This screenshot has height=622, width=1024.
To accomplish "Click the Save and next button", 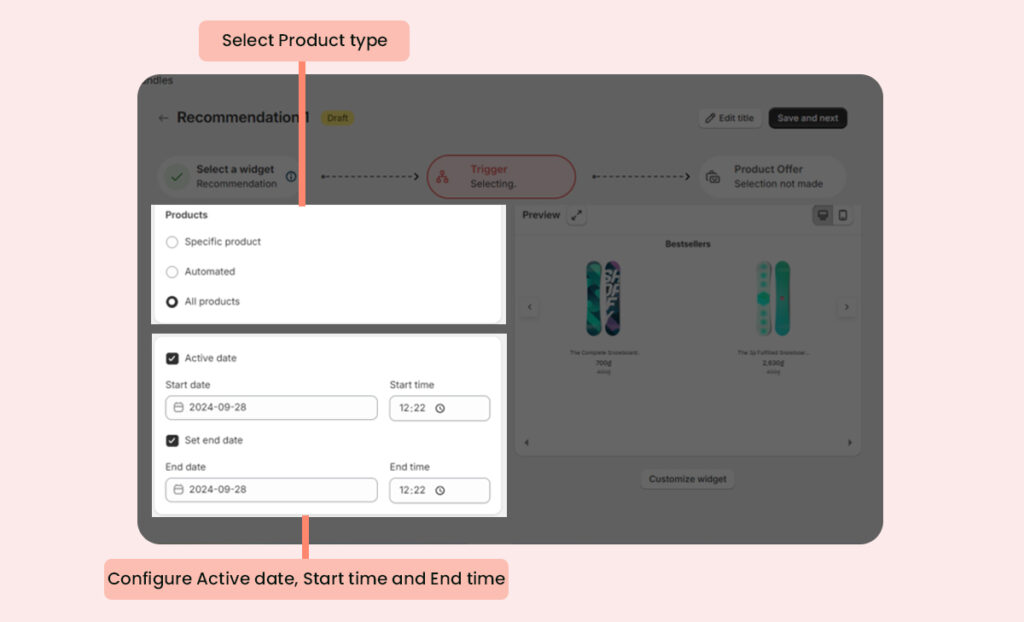I will [807, 118].
